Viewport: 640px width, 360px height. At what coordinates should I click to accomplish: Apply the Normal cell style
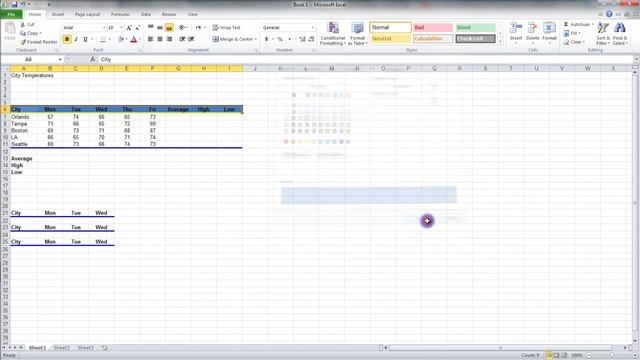click(390, 27)
